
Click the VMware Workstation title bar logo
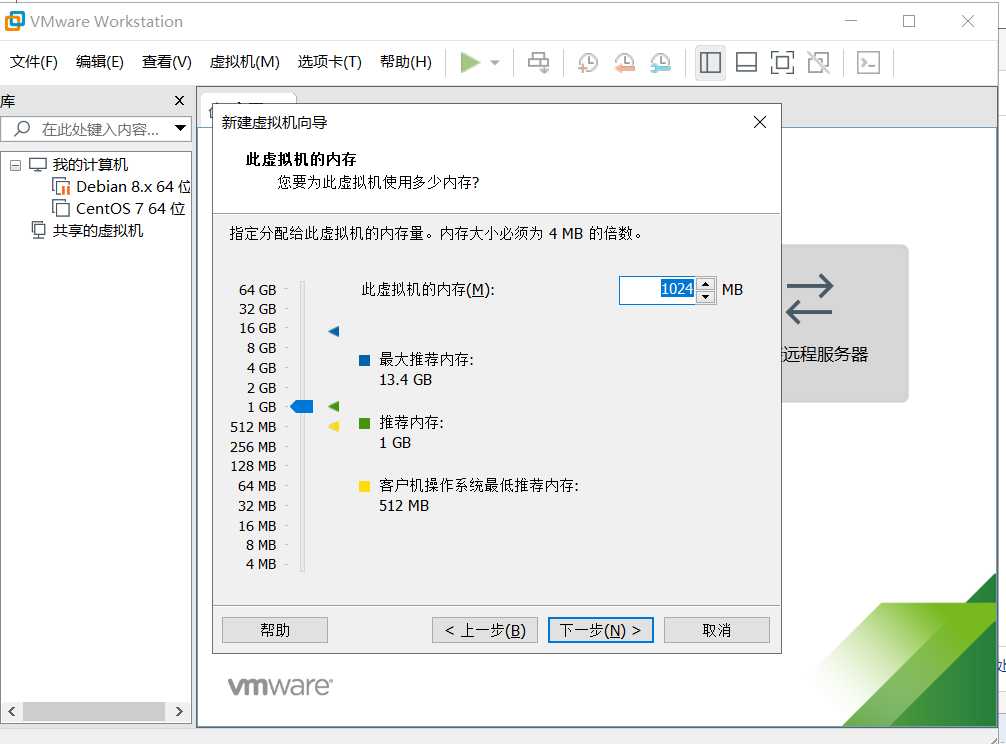(x=14, y=21)
